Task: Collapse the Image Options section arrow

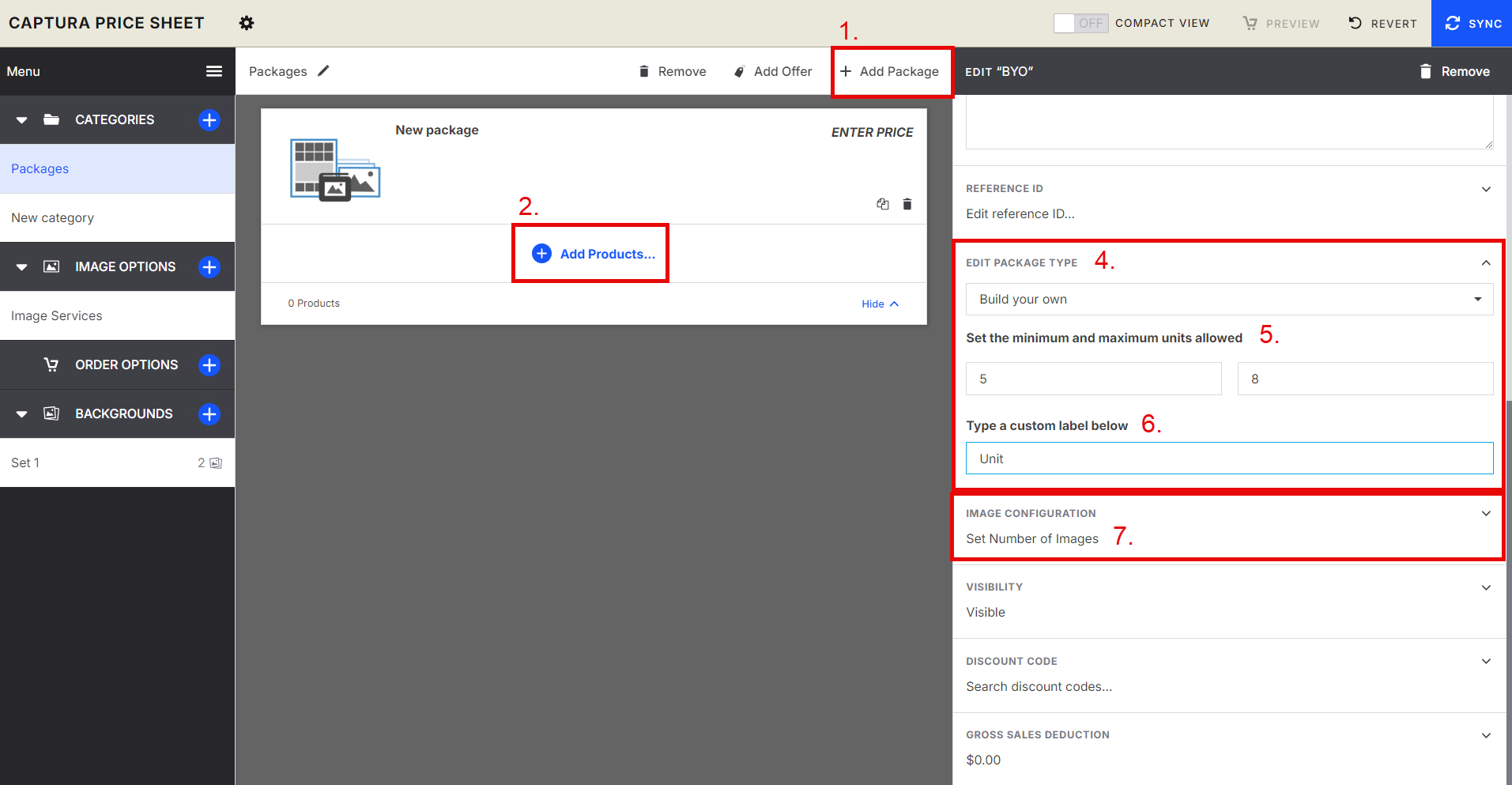Action: (22, 267)
